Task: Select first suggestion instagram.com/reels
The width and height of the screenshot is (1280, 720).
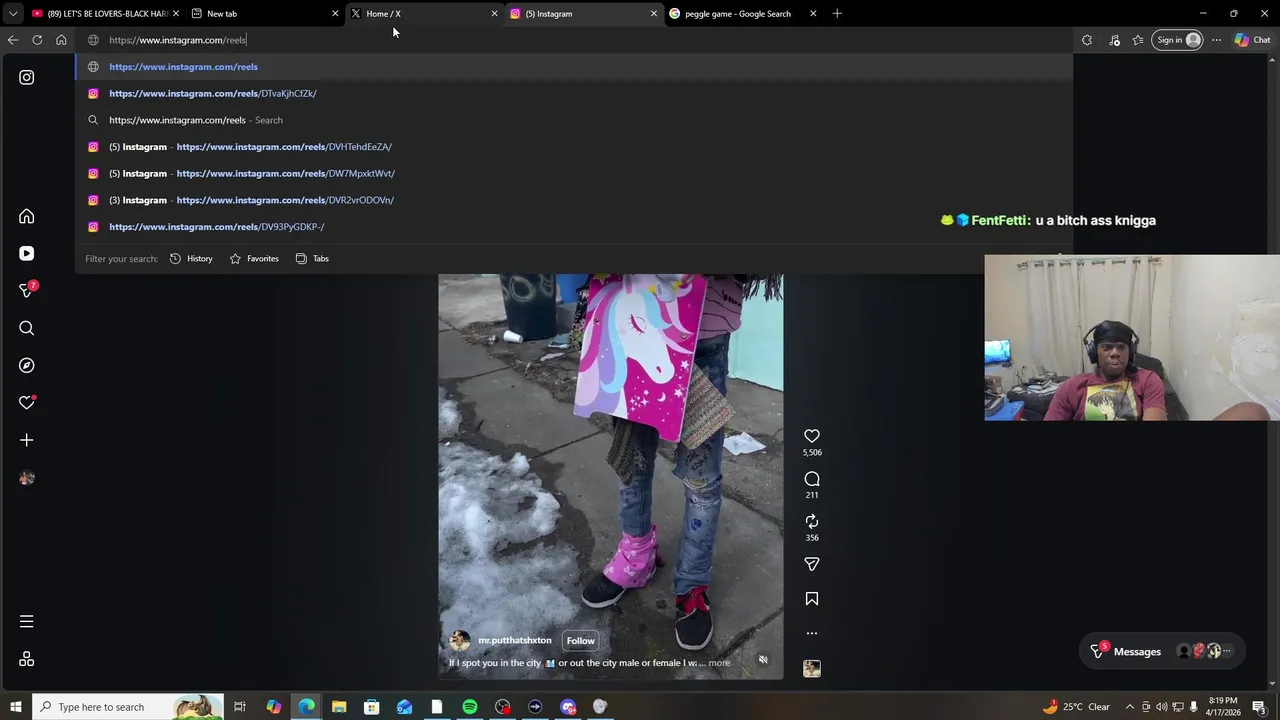Action: coord(574,67)
